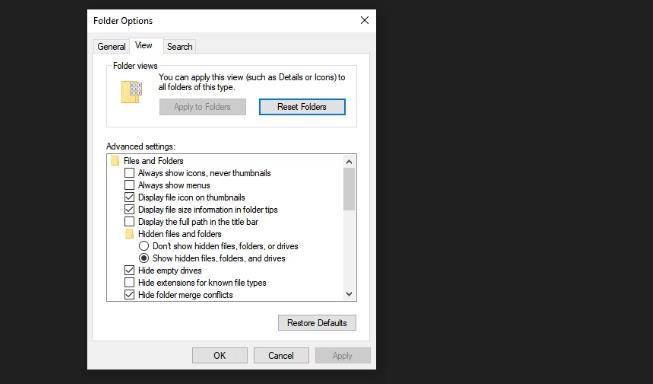The width and height of the screenshot is (653, 384).
Task: Check Hide extensions for known file types
Action: pyautogui.click(x=130, y=282)
